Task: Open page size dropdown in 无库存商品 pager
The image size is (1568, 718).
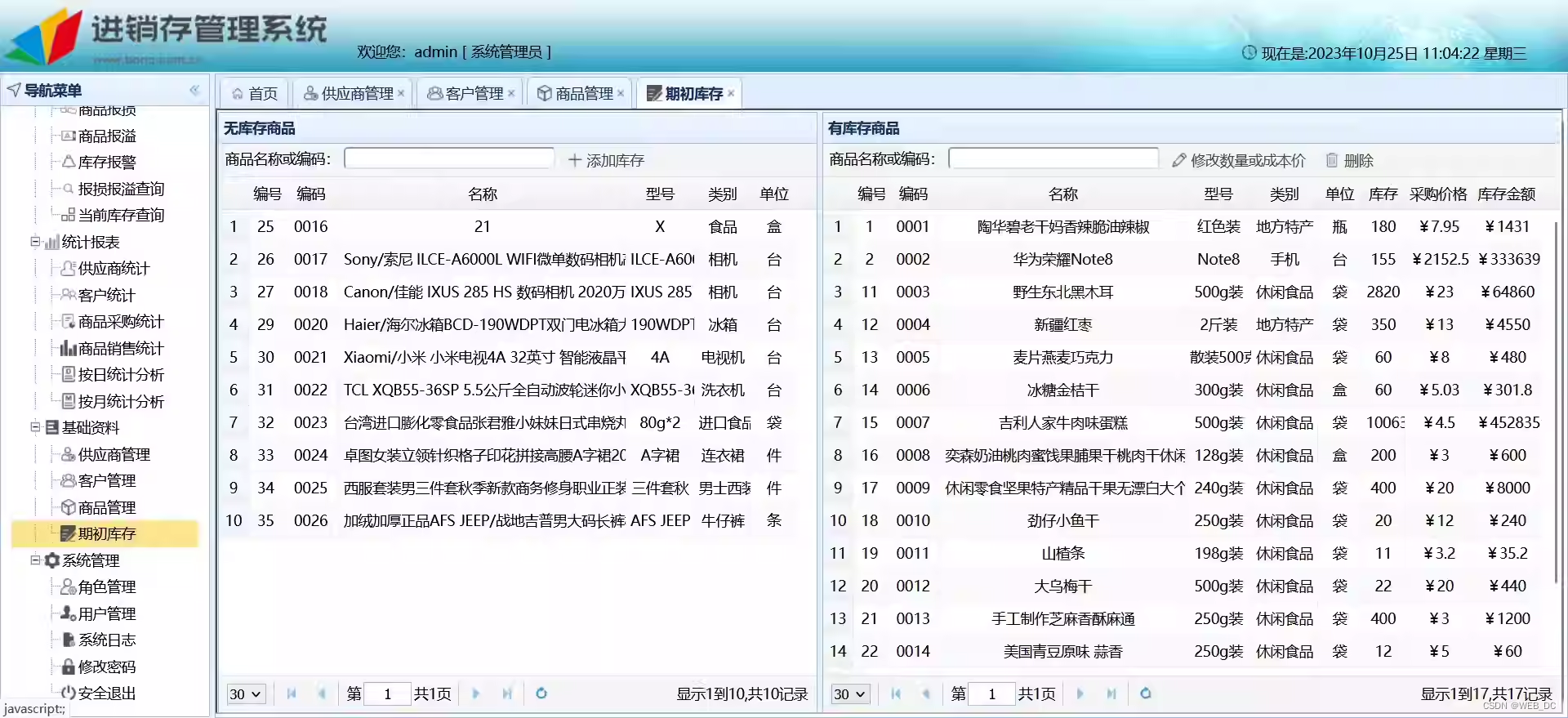Action: pos(245,693)
